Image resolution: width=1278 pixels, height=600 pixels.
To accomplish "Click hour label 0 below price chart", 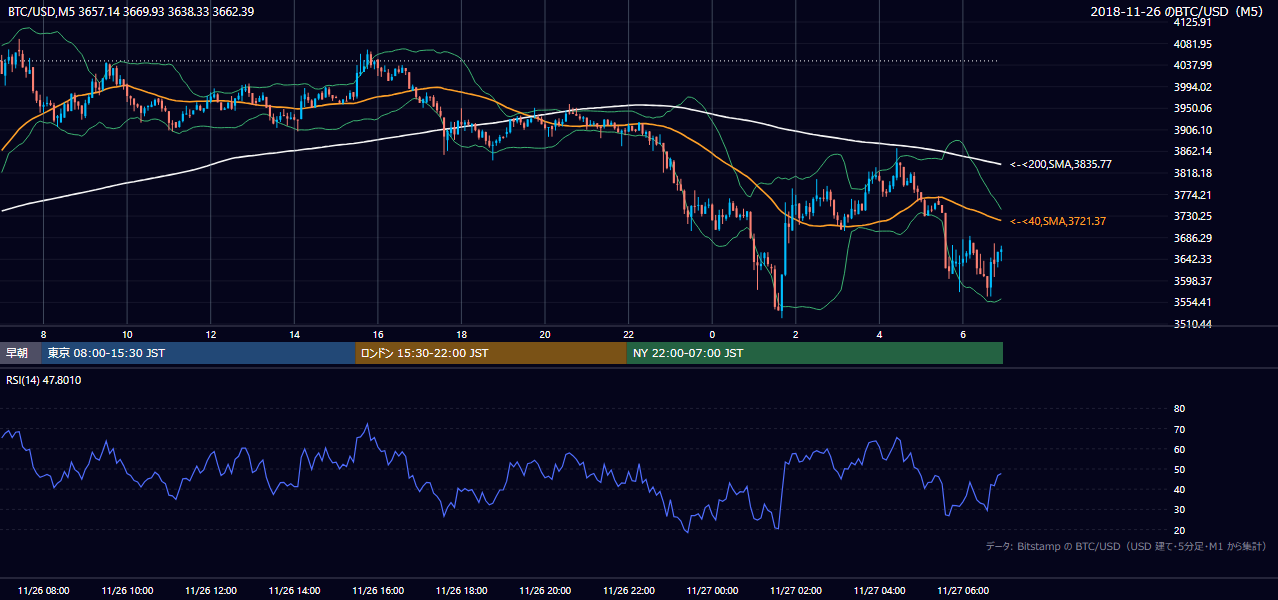I will click(x=712, y=334).
